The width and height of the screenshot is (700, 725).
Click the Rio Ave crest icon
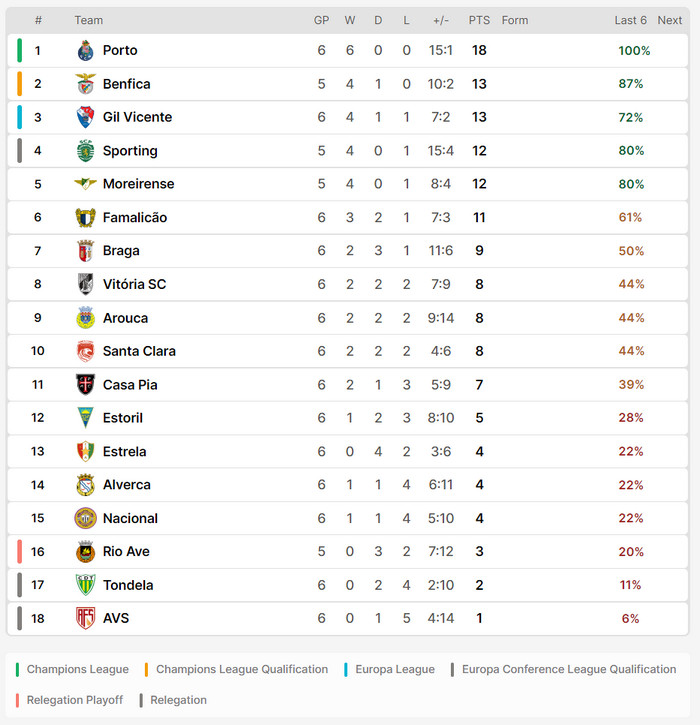coord(85,552)
